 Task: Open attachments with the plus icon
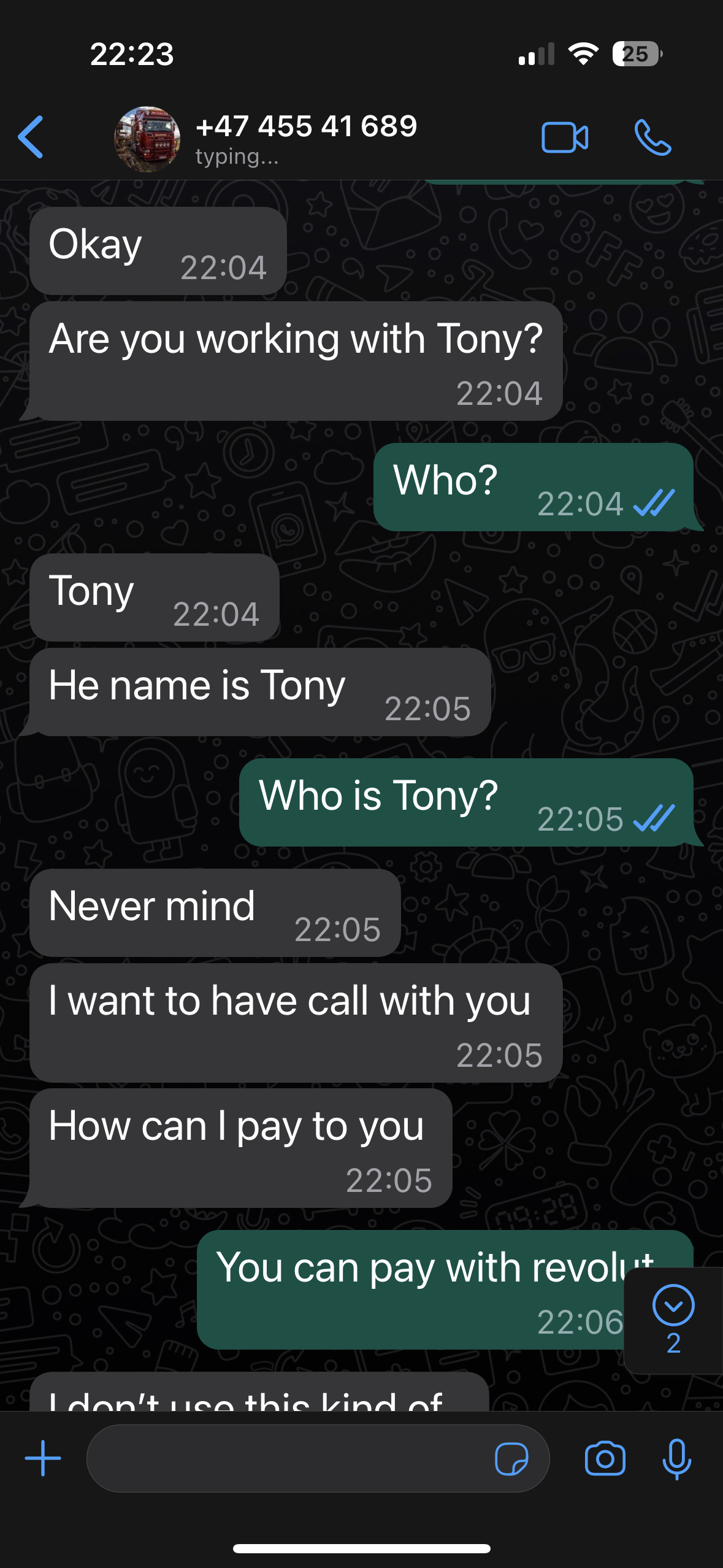pos(43,1458)
